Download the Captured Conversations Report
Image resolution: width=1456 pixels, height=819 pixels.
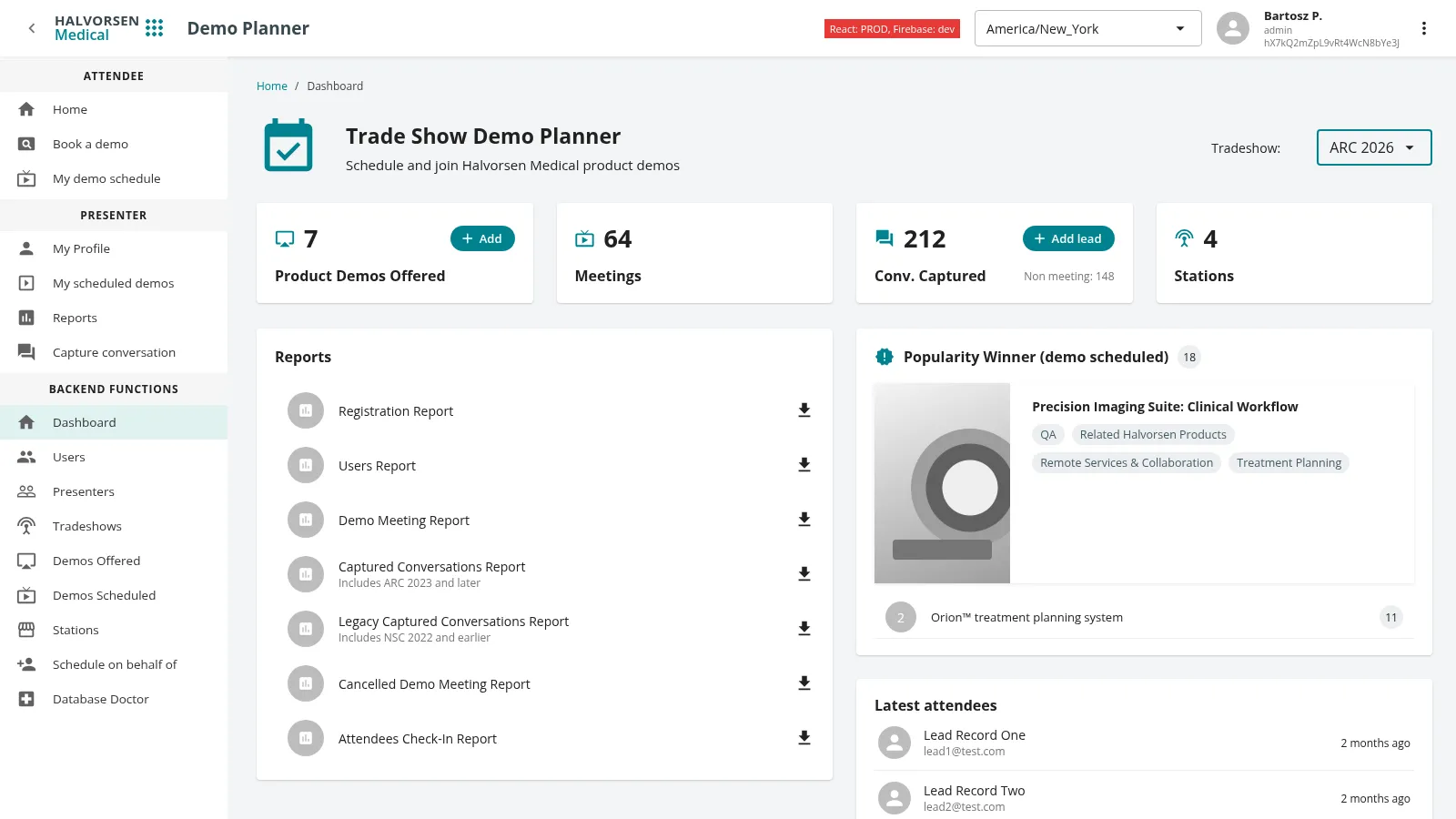pyautogui.click(x=804, y=574)
